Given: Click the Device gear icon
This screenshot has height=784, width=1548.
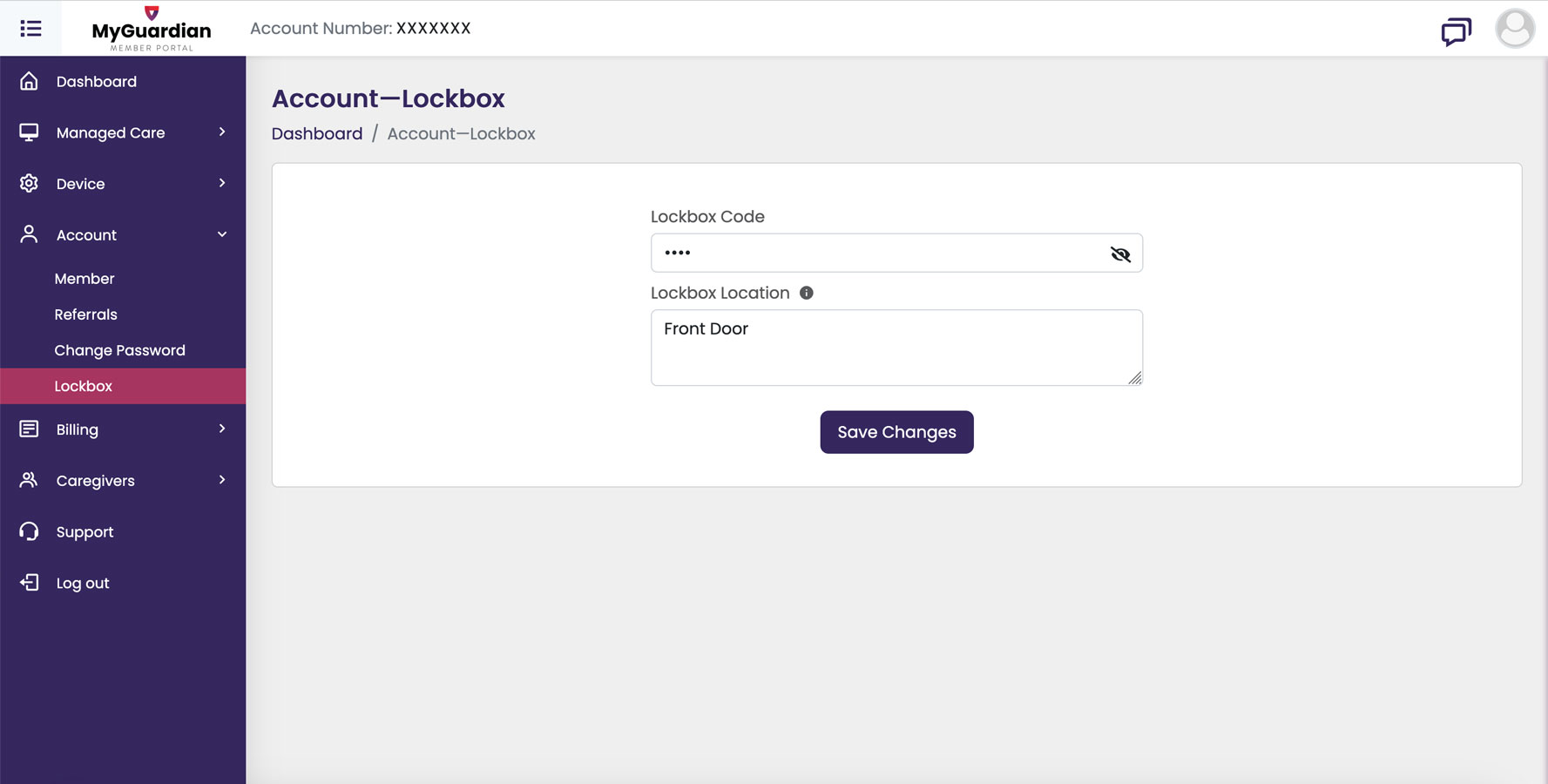Looking at the screenshot, I should point(29,183).
